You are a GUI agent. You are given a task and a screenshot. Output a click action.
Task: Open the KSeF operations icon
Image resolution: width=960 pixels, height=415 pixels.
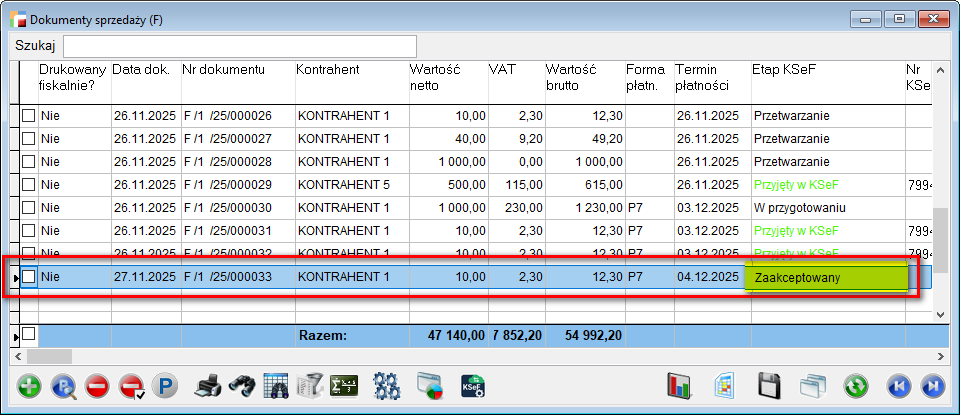click(x=473, y=386)
